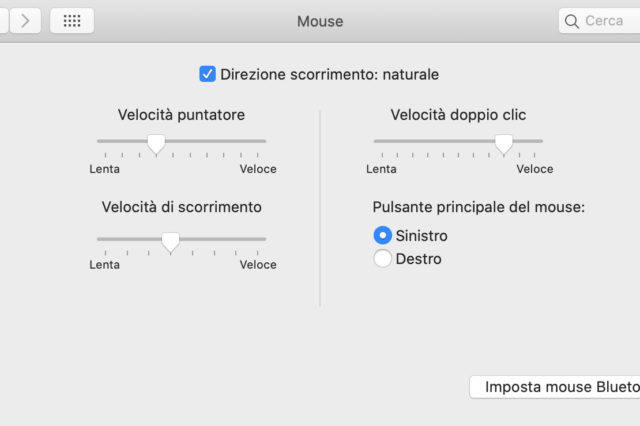The height and width of the screenshot is (426, 640).
Task: Click the Direzione scorrimento: naturale label
Action: pos(330,74)
